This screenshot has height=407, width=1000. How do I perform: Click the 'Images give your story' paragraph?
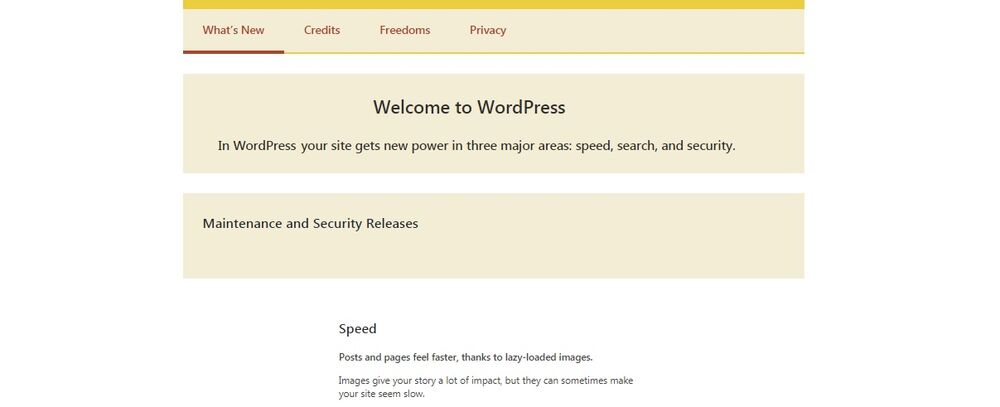pyautogui.click(x=486, y=380)
